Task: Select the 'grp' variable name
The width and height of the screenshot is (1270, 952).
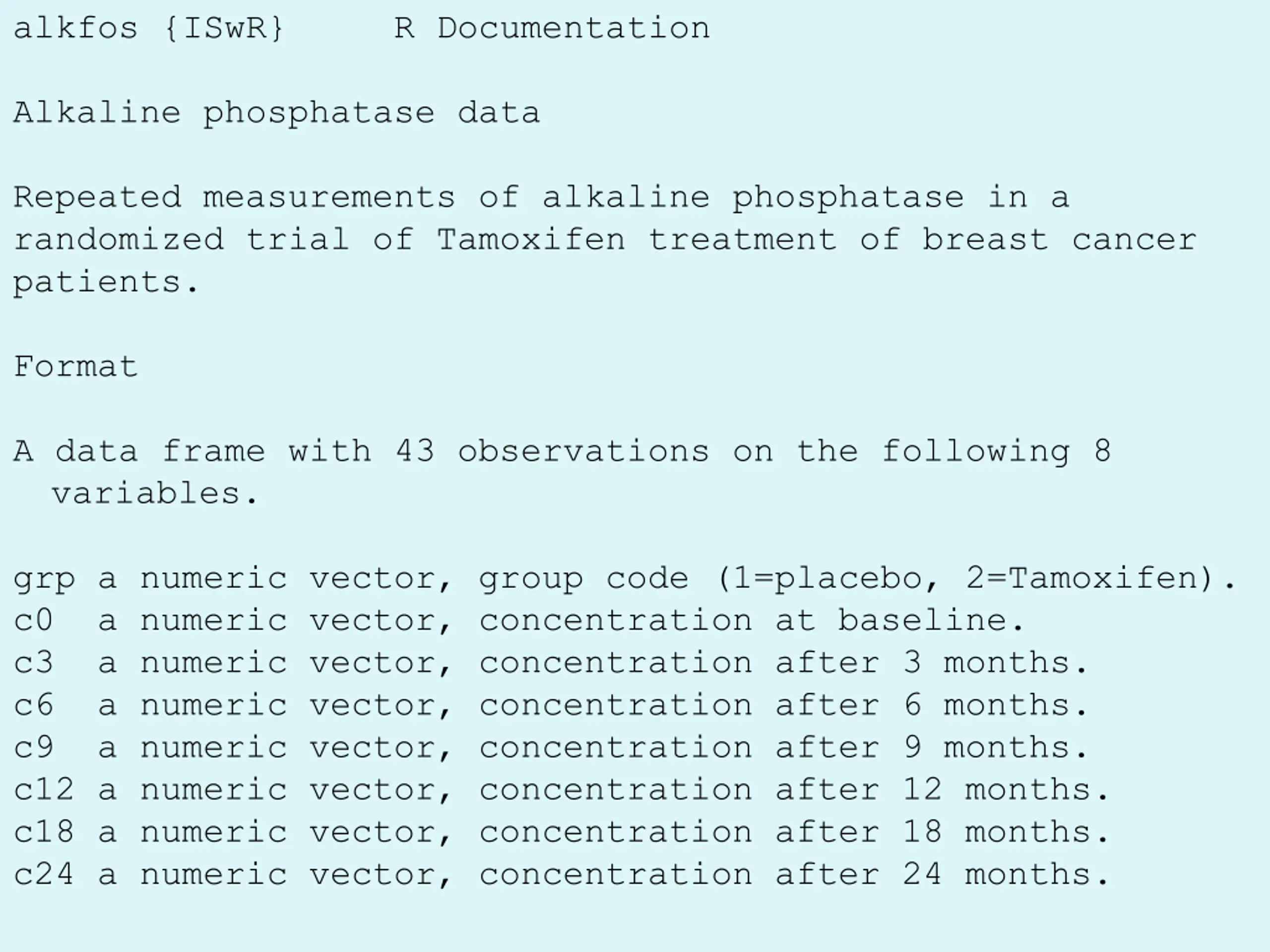Action: (x=44, y=580)
